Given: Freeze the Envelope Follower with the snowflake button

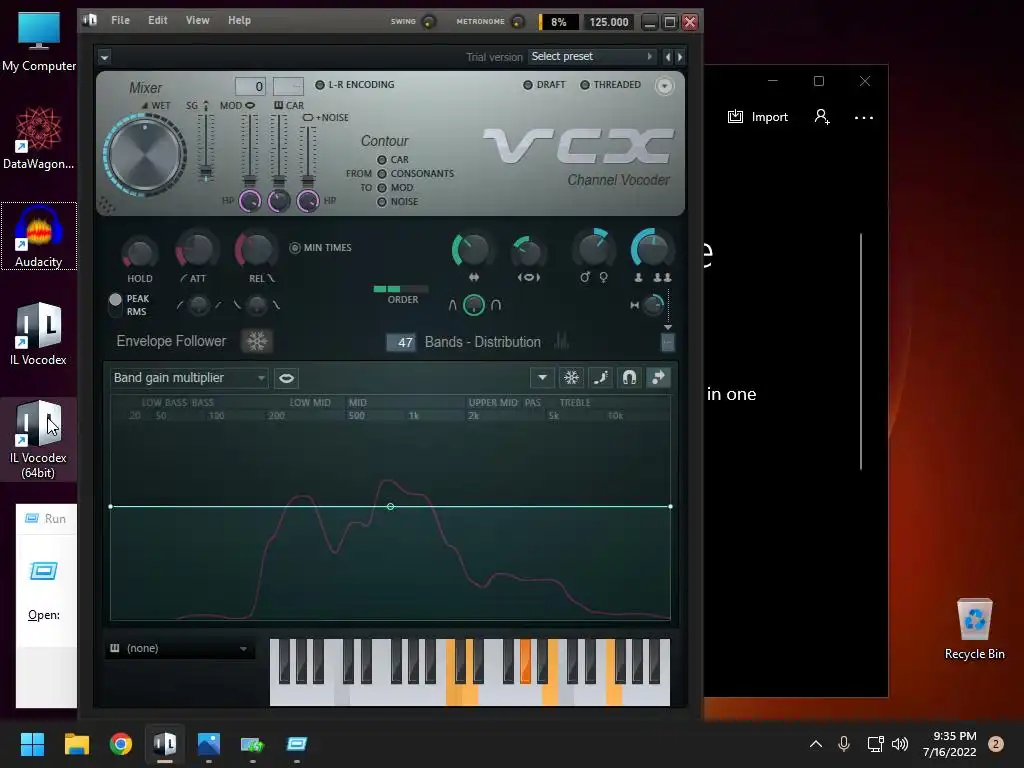Looking at the screenshot, I should click(257, 341).
